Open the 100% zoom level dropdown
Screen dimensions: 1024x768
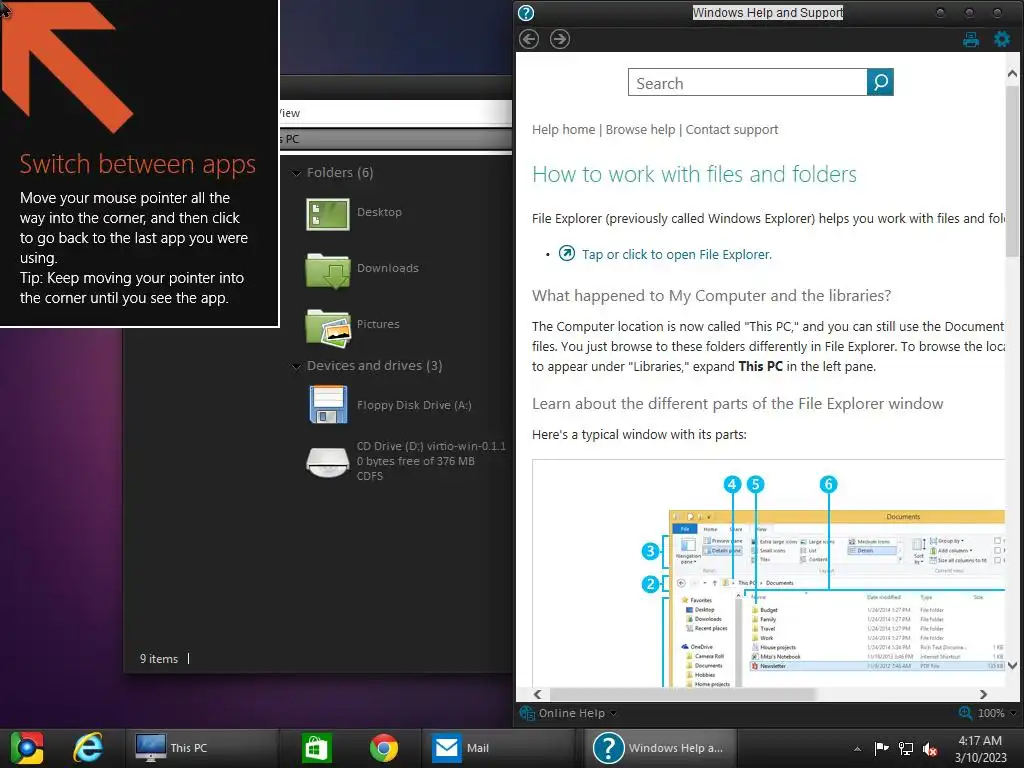[x=997, y=713]
